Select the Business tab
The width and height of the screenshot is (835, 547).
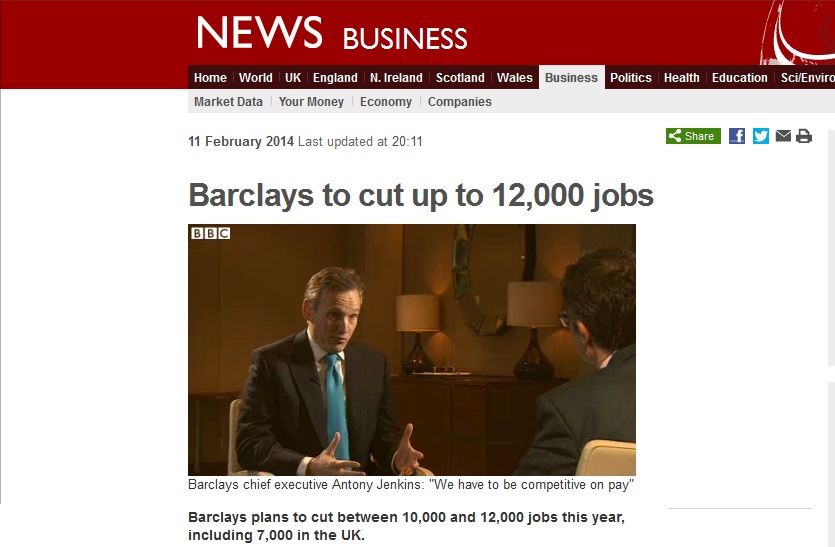coord(571,78)
